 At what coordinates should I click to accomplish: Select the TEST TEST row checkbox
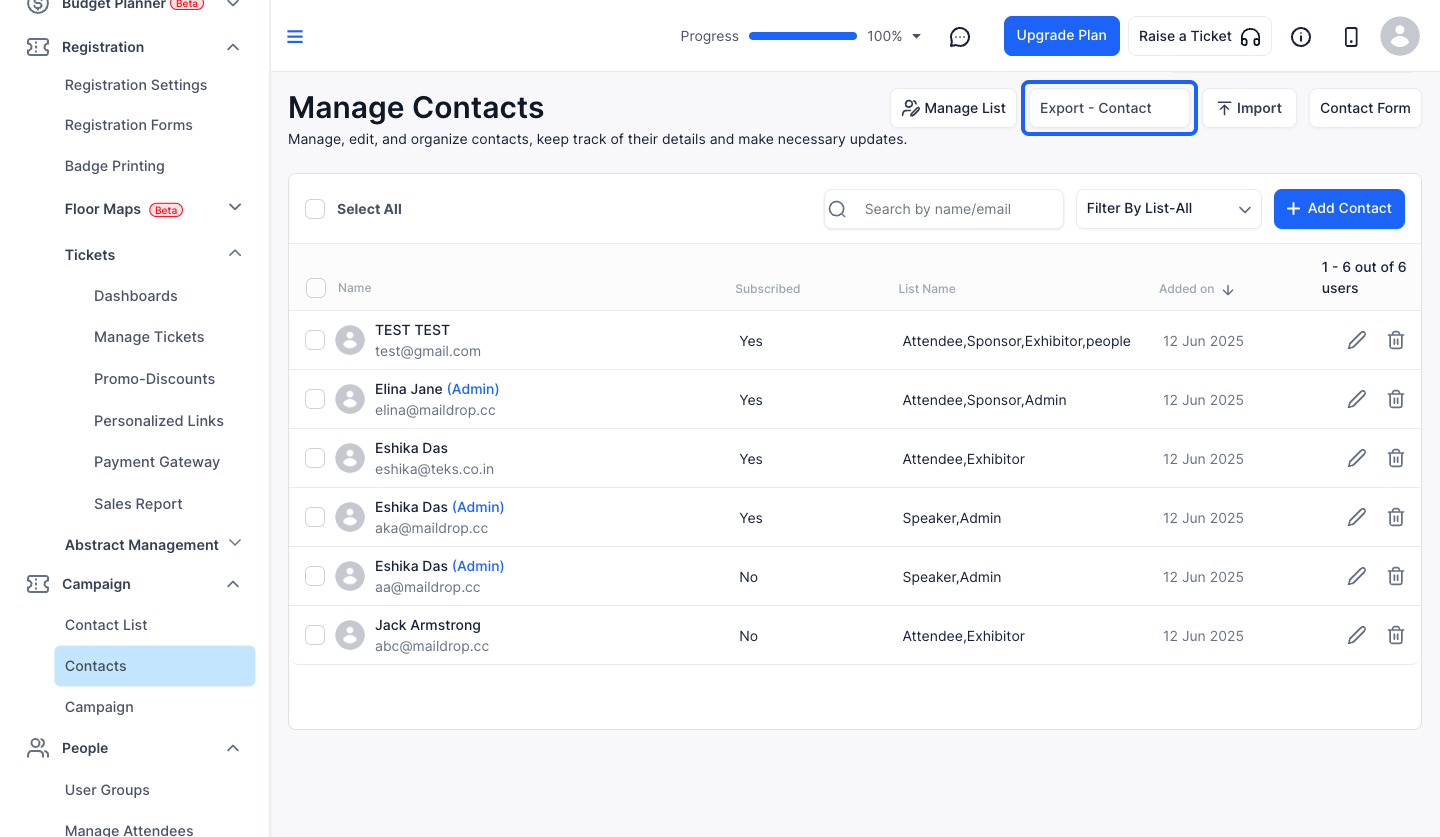[315, 340]
